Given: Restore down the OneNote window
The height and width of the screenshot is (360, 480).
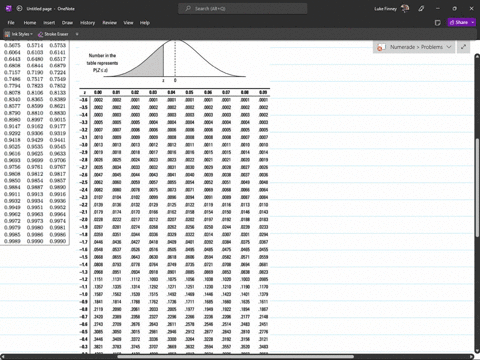Looking at the screenshot, I should pos(455,9).
